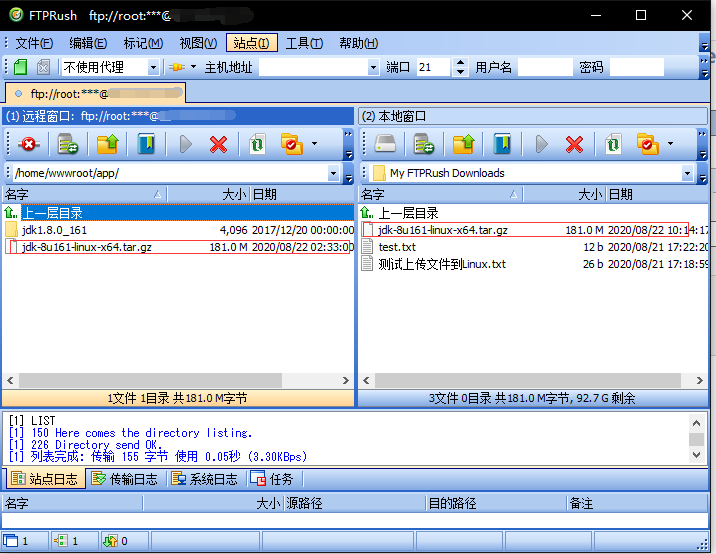716x554 pixels.
Task: Click remote pane horizontal scrollbar right arrow
Action: (x=346, y=380)
